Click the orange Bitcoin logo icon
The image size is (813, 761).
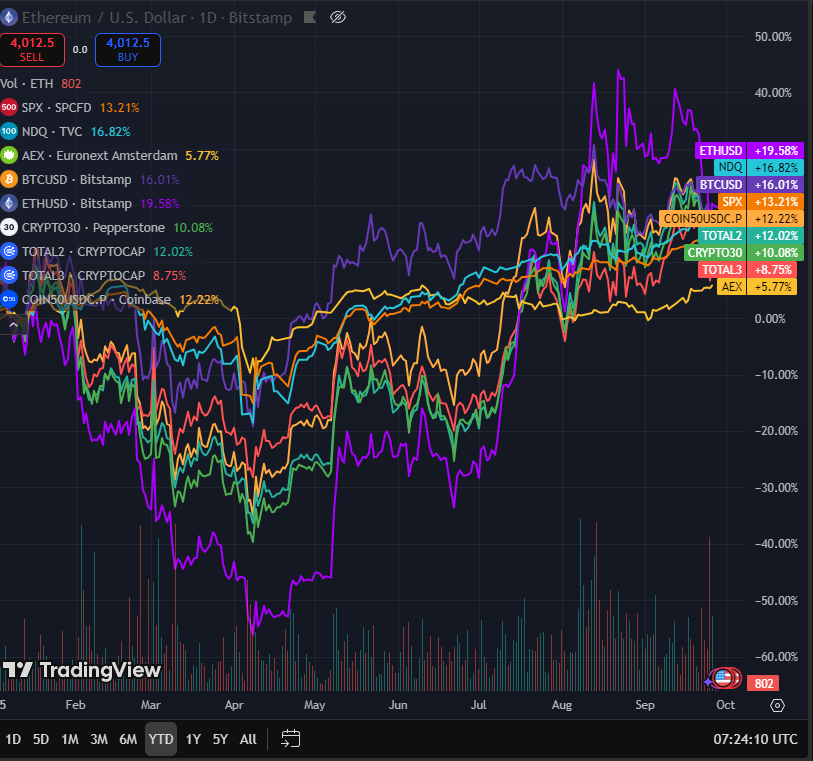click(x=9, y=179)
